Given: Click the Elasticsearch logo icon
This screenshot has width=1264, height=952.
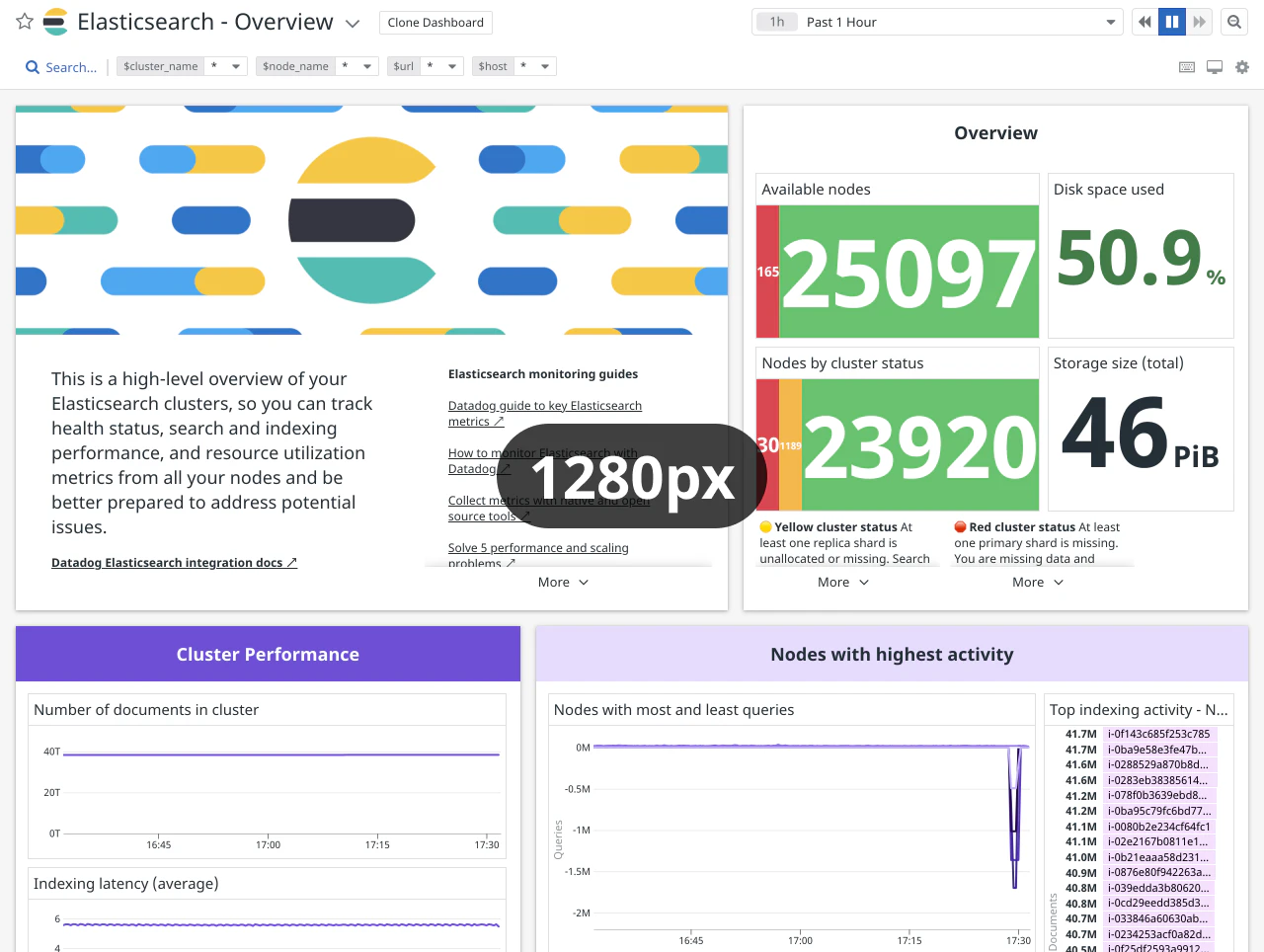Looking at the screenshot, I should coord(56,22).
